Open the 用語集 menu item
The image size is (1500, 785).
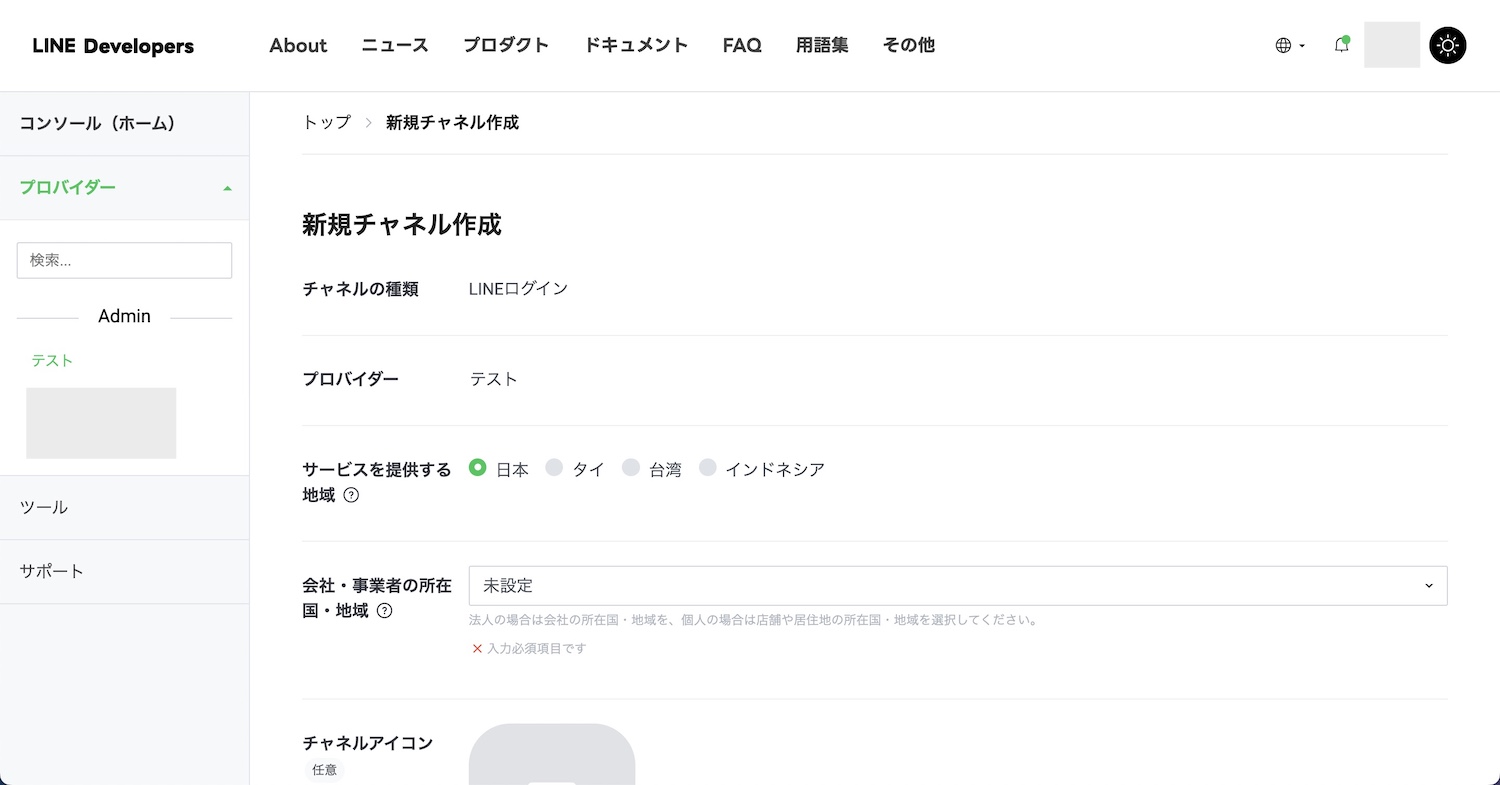coord(822,45)
